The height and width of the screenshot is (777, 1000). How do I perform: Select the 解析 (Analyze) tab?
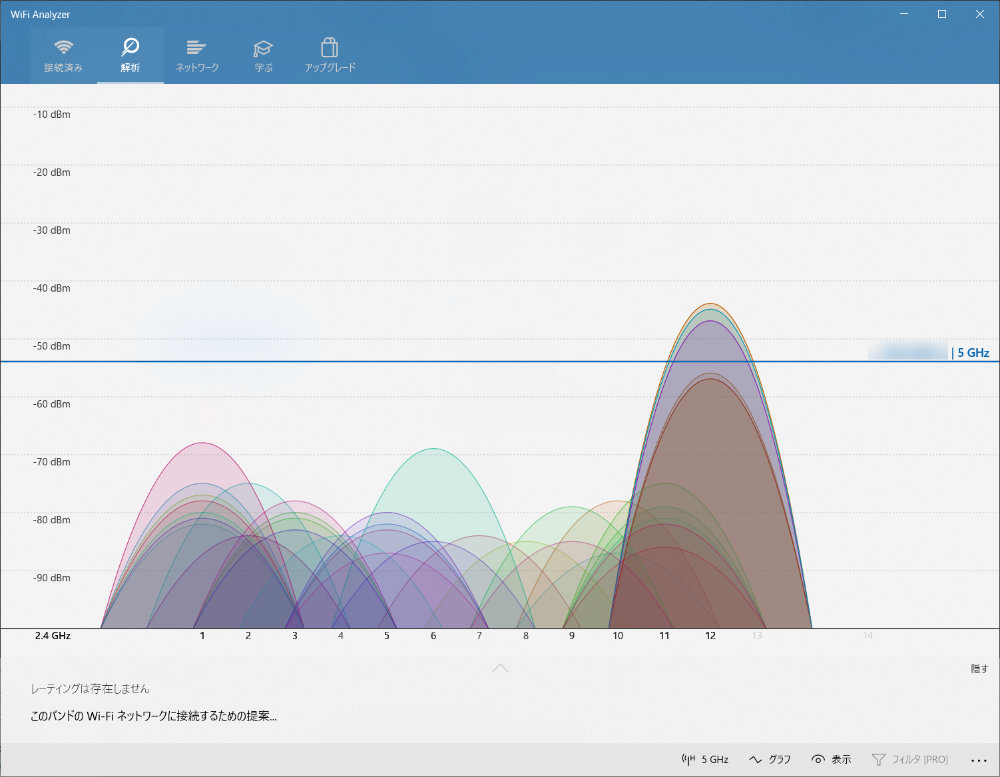pyautogui.click(x=130, y=56)
